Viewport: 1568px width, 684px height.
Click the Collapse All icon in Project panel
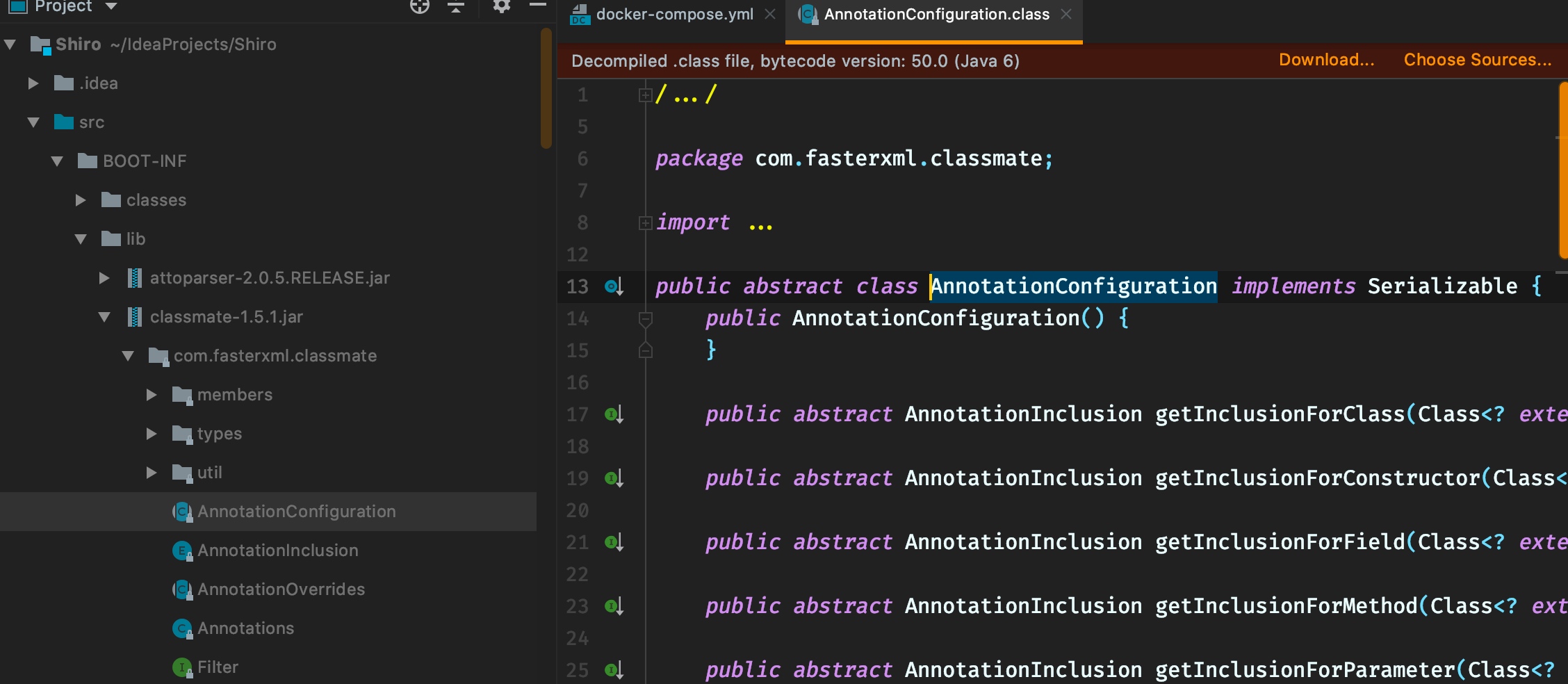pyautogui.click(x=456, y=7)
